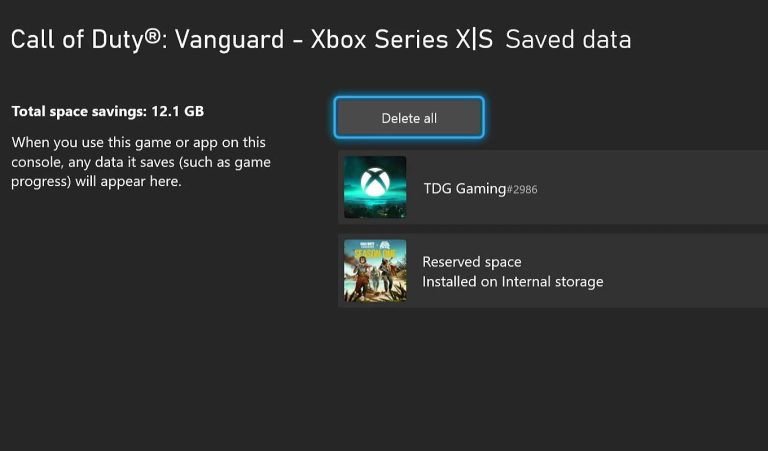Click the Call of Duty words in title
The image size is (768, 451).
77,40
